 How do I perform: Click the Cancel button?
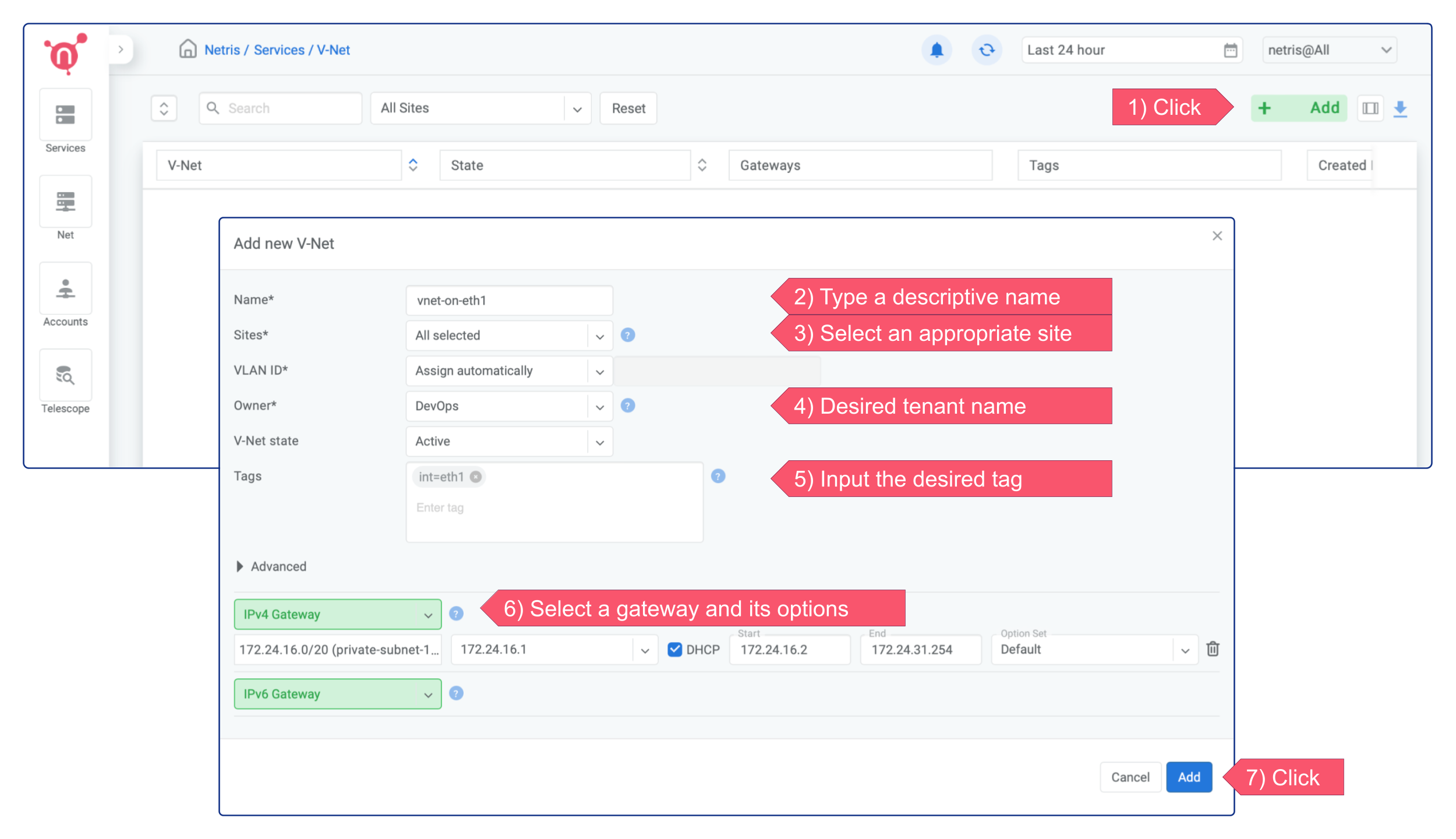1130,777
